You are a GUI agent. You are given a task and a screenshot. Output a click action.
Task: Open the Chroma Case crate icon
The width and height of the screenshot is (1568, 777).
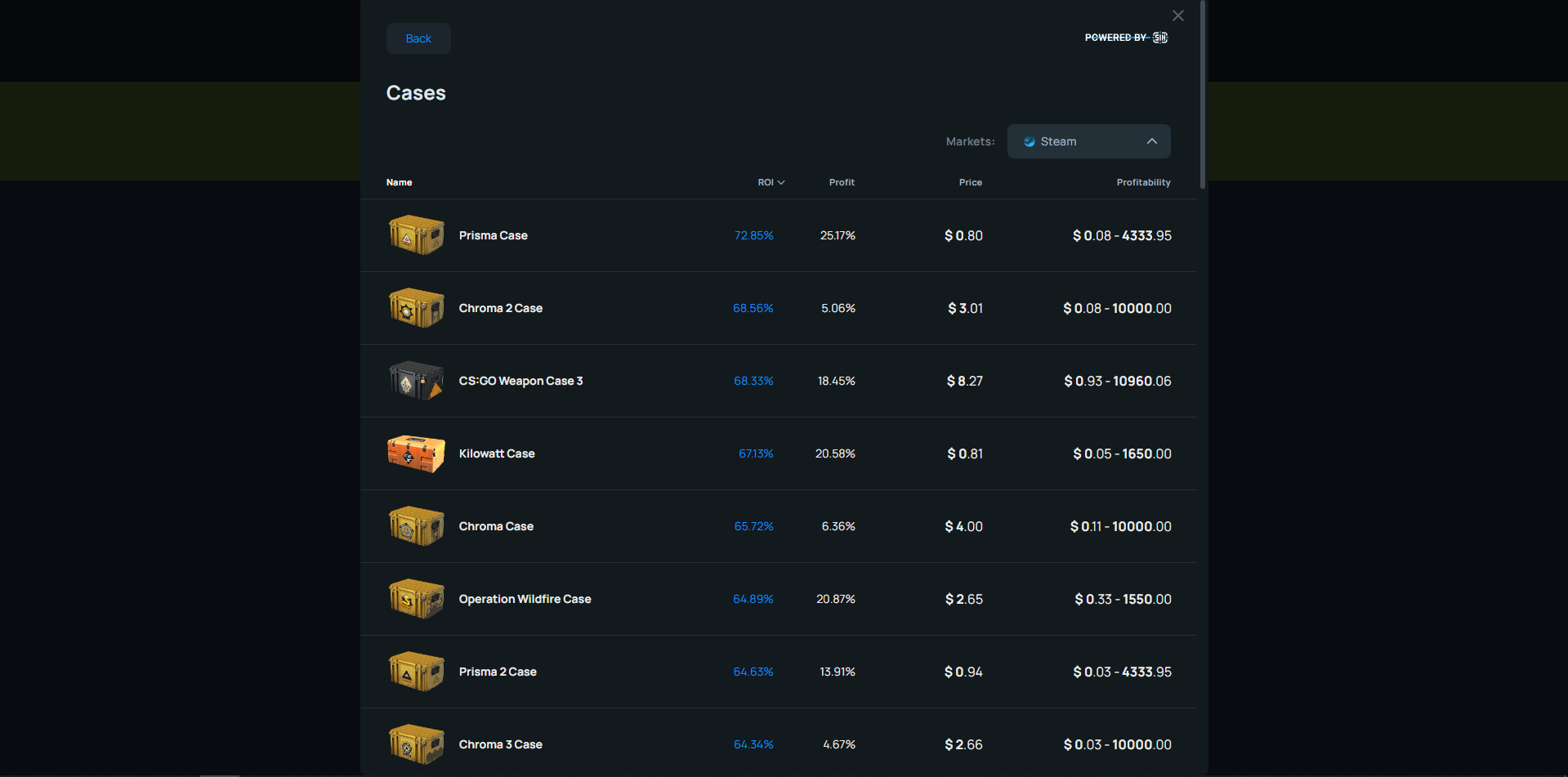coord(416,526)
